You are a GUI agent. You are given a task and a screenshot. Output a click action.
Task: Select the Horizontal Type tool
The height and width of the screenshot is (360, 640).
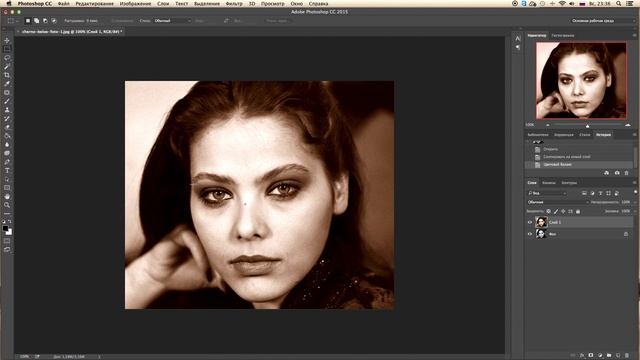tap(7, 171)
